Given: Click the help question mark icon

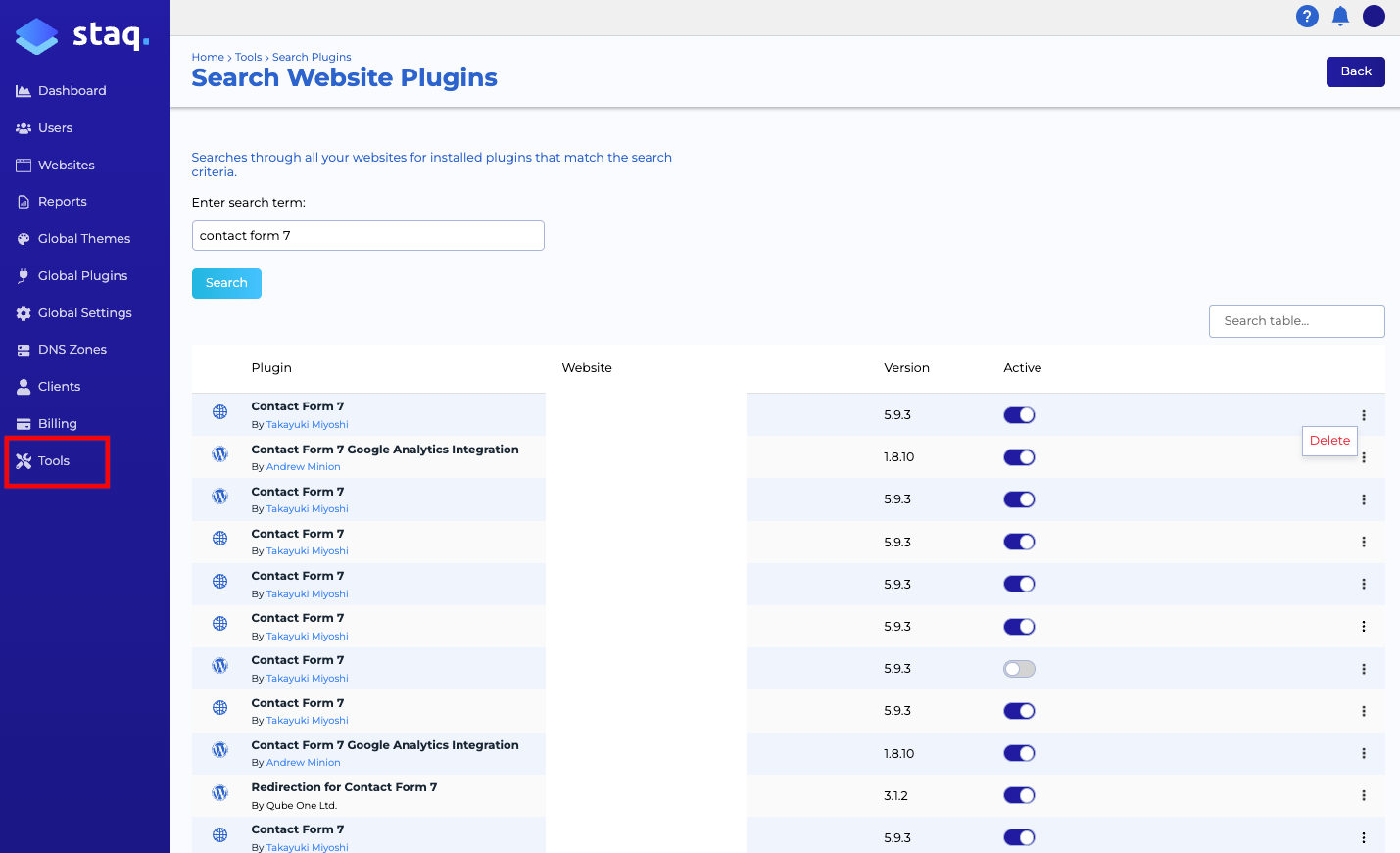Looking at the screenshot, I should point(1307,17).
